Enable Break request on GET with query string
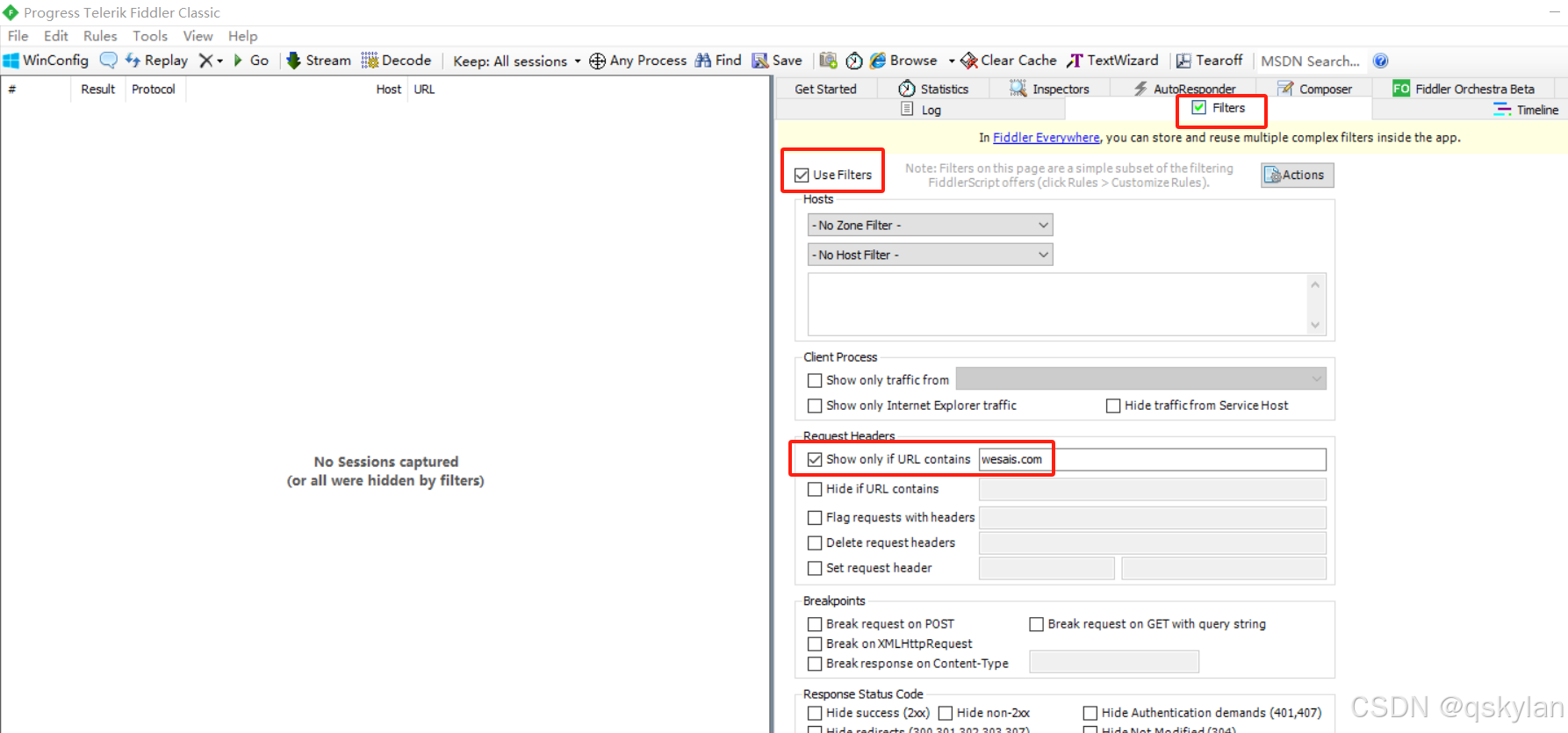 point(1036,624)
